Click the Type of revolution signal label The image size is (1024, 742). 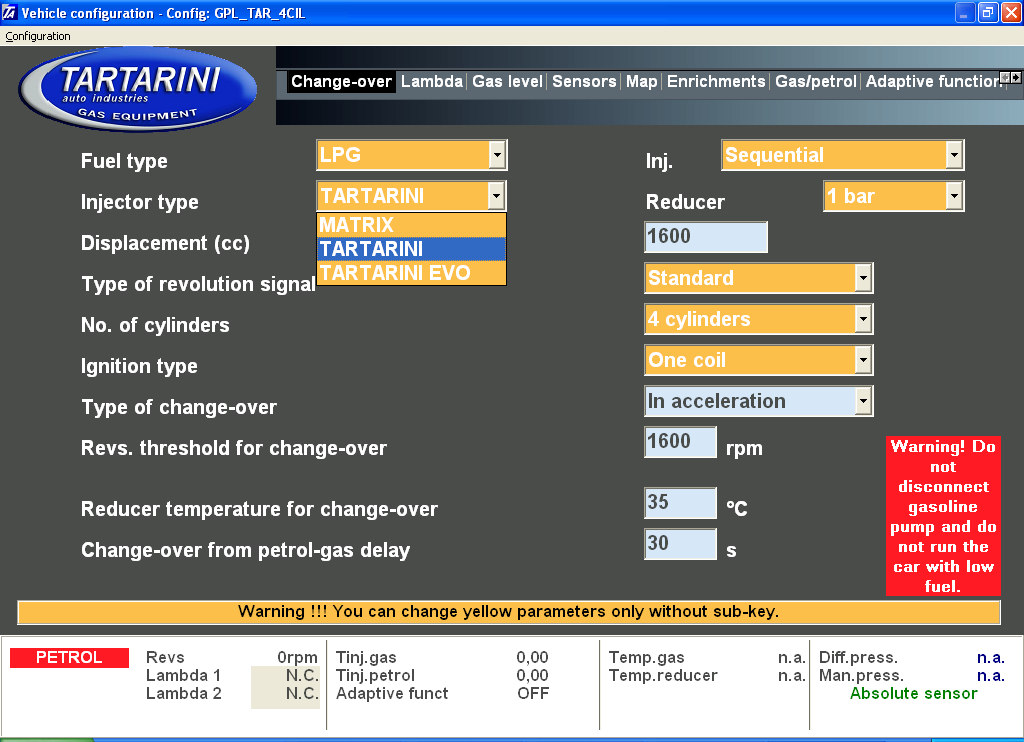(x=199, y=284)
